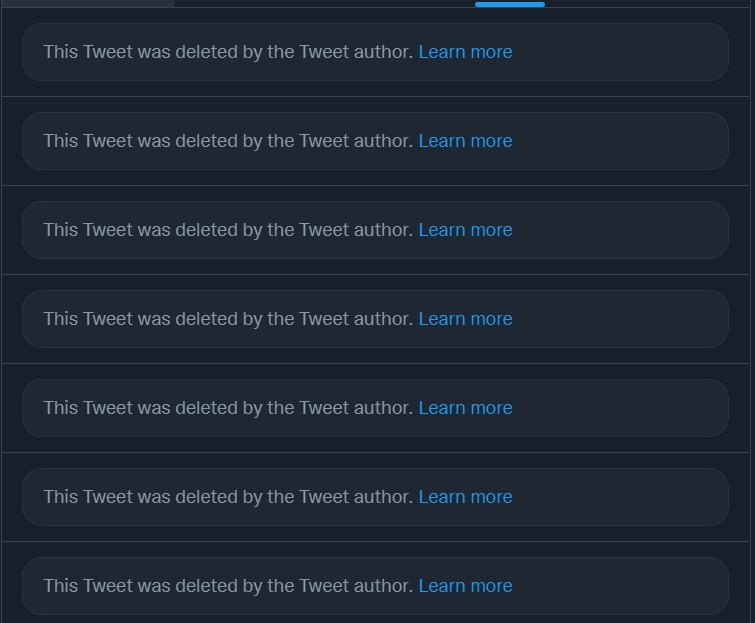
Task: Click empty right side of first deleted Tweet card
Action: [x=621, y=52]
